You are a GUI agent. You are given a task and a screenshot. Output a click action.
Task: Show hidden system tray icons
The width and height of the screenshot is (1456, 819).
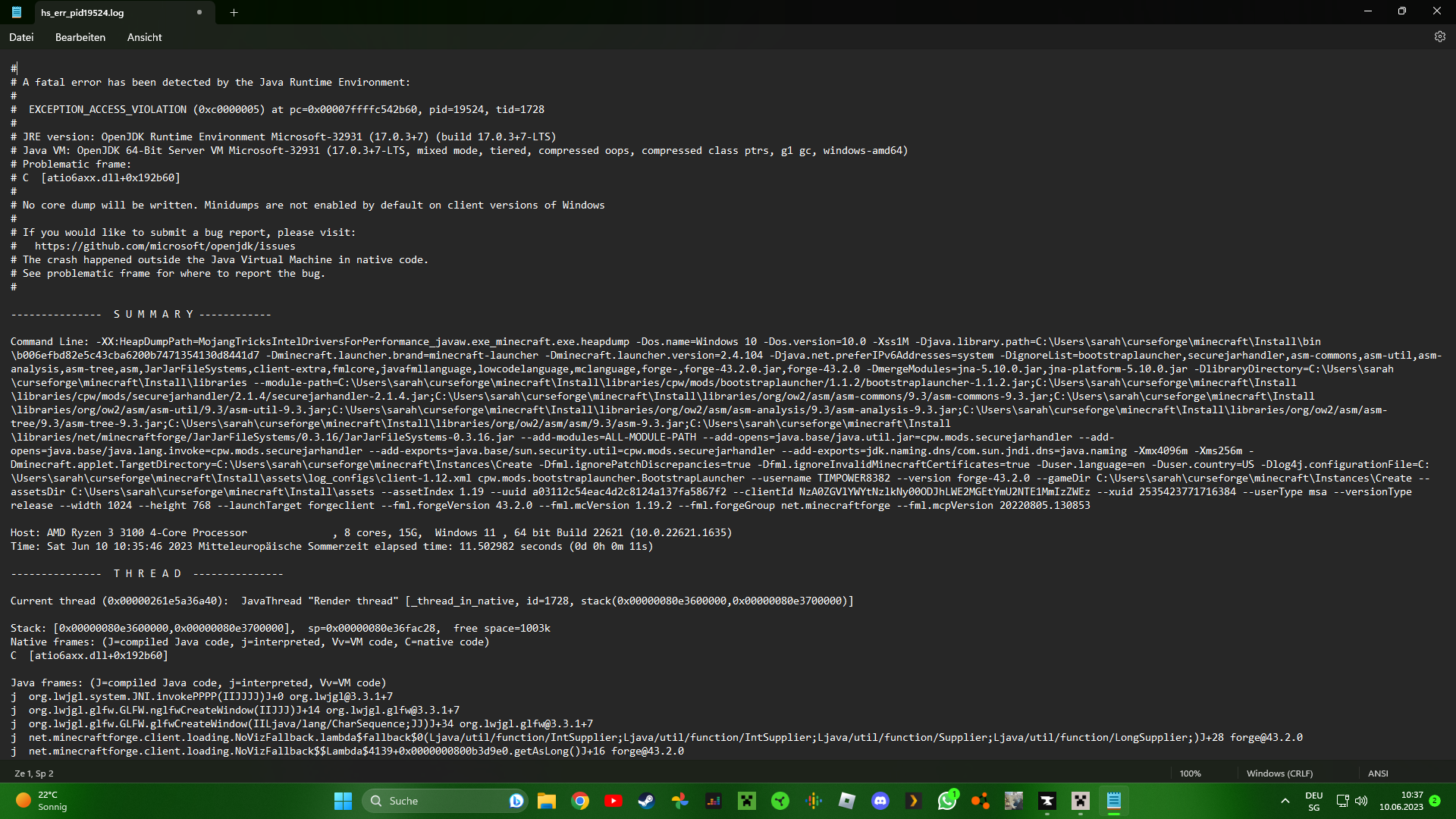1285,801
